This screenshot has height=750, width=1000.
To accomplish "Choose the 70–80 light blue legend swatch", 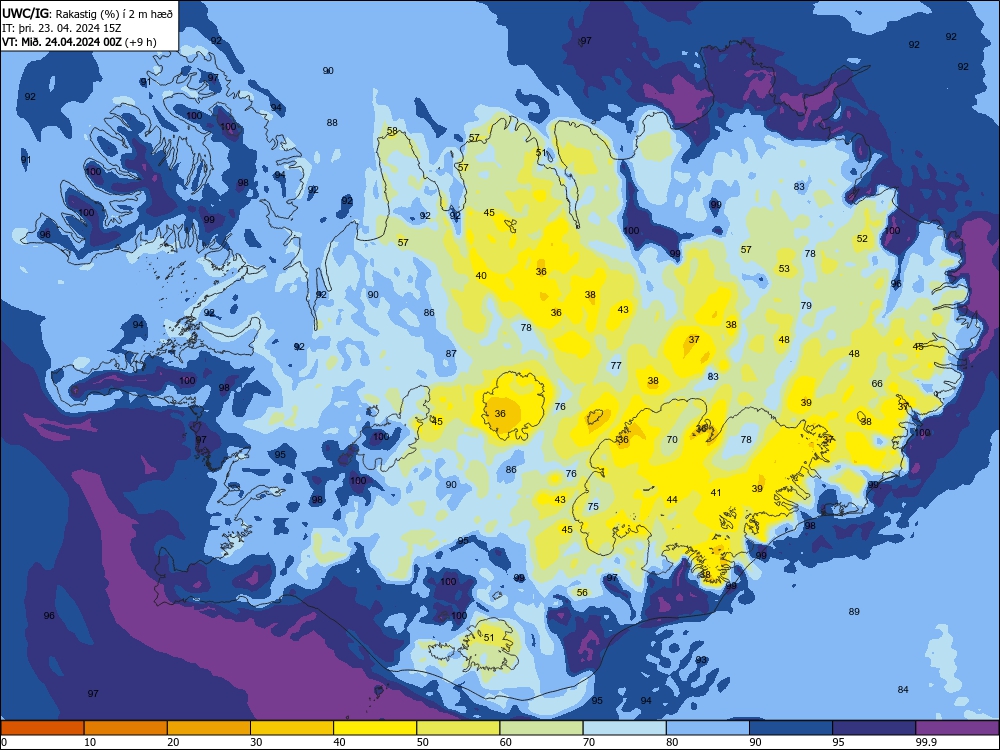I will pos(624,728).
